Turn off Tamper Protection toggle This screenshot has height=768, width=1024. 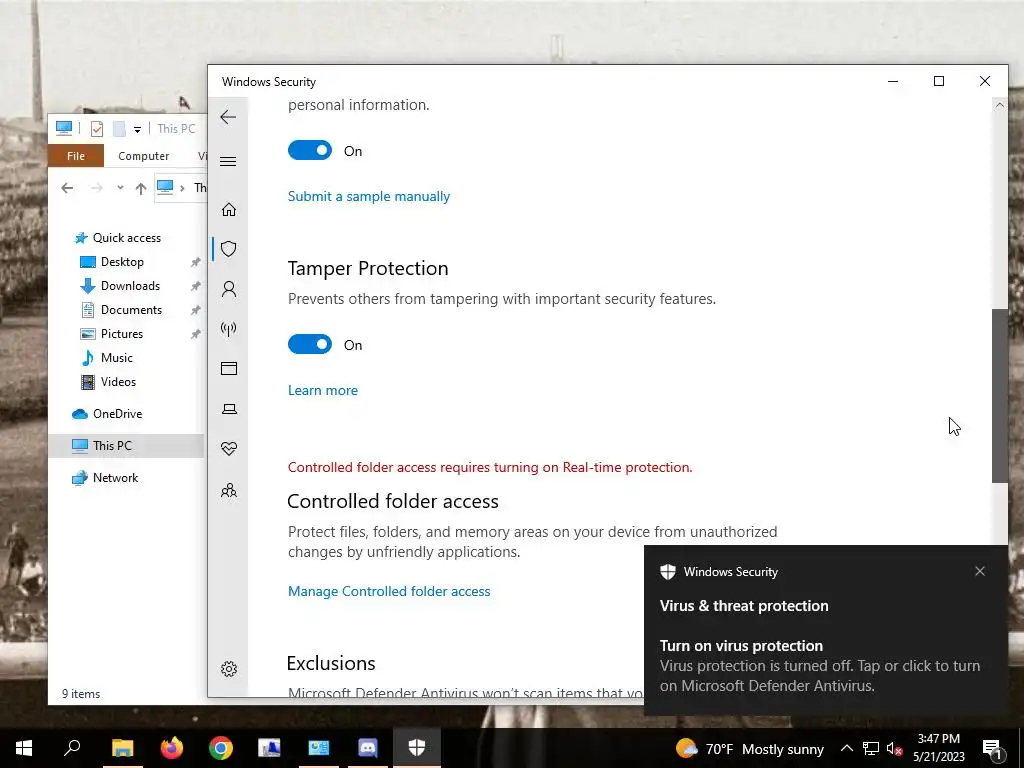pyautogui.click(x=310, y=344)
